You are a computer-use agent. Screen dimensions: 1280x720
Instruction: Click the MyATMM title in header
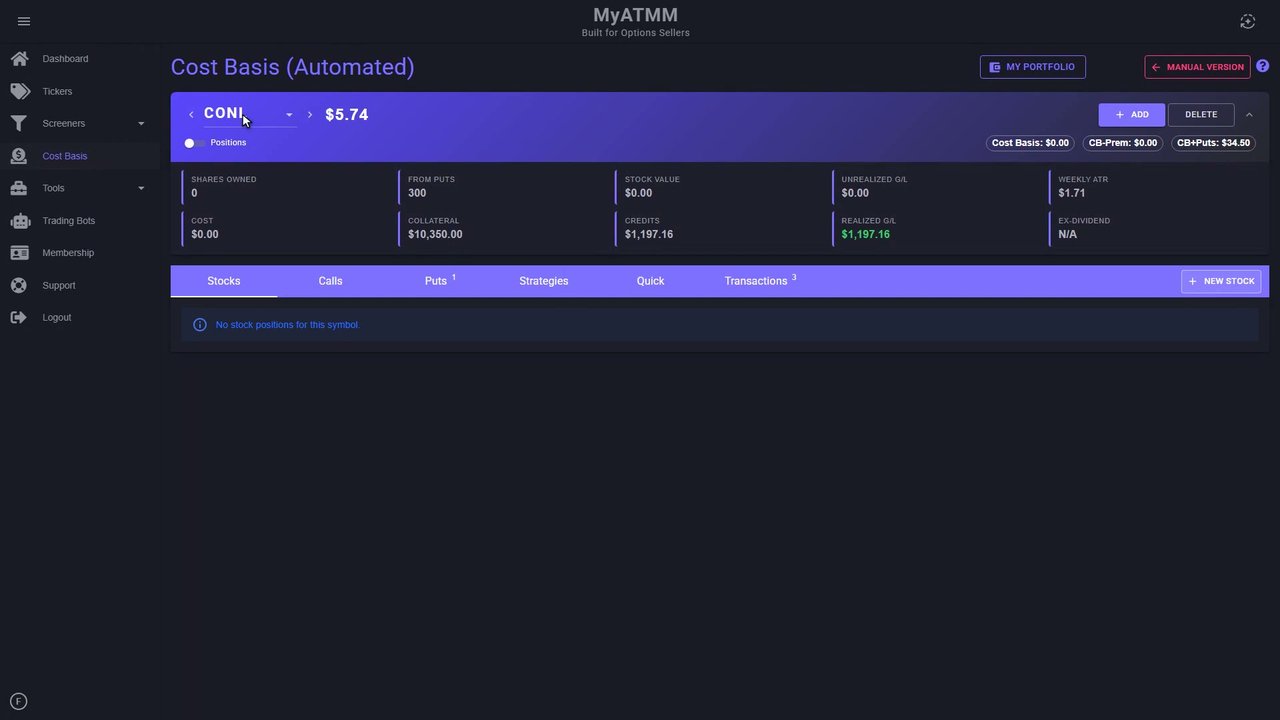pyautogui.click(x=636, y=15)
